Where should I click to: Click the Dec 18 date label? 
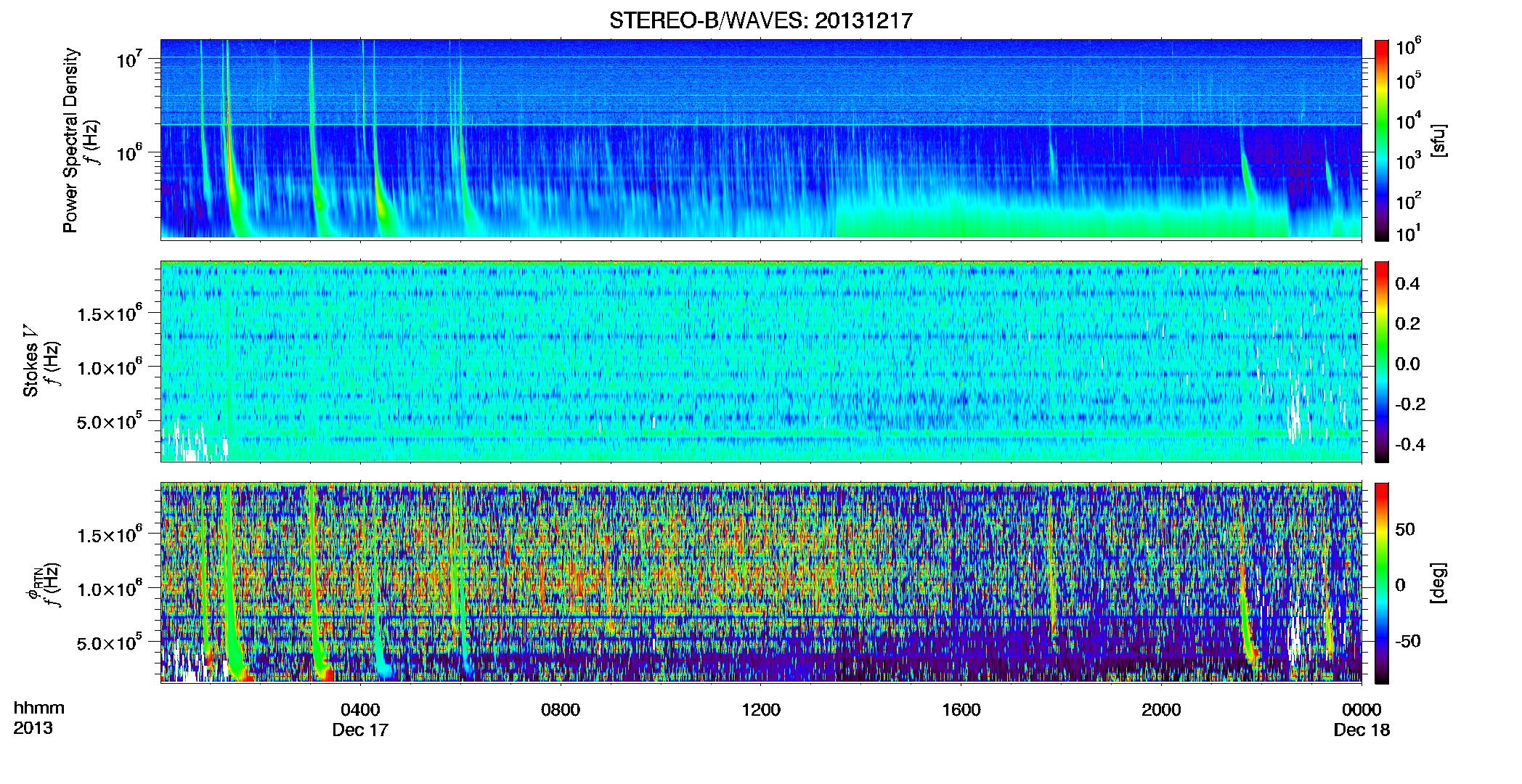pos(1362,730)
